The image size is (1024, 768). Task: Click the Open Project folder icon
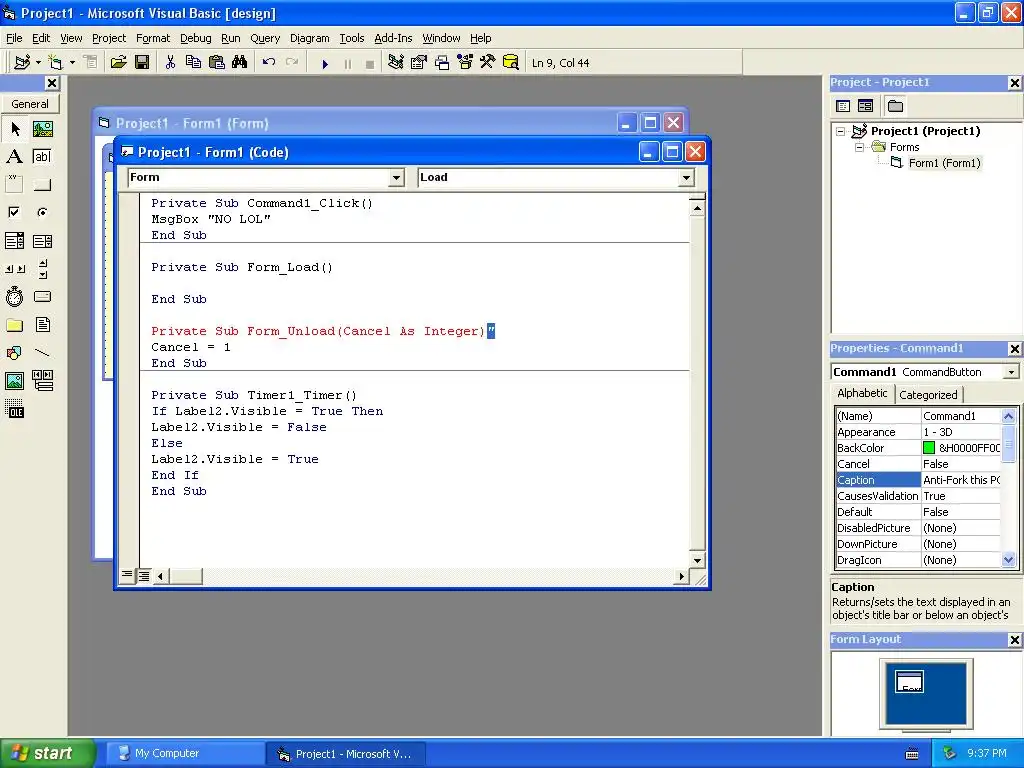pos(118,62)
